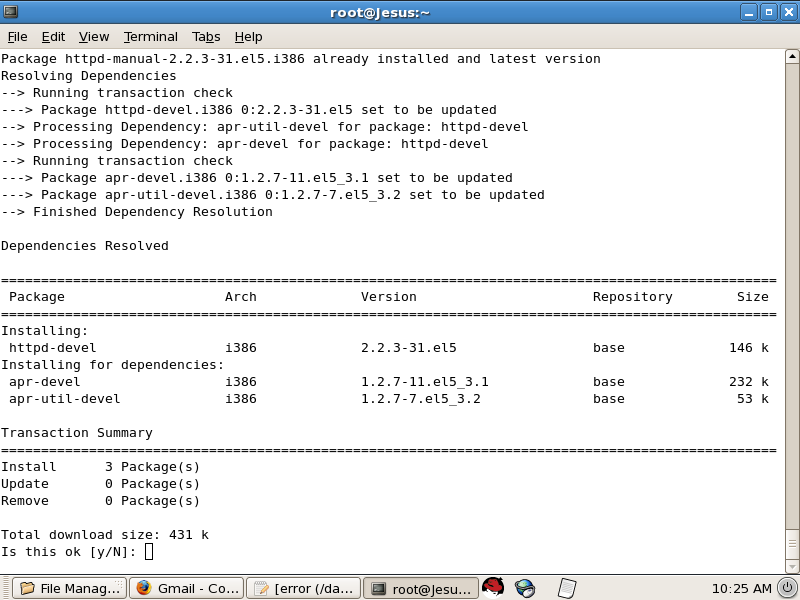Click the 'apr-util-devel' package name in table
The width and height of the screenshot is (800, 600).
click(64, 399)
